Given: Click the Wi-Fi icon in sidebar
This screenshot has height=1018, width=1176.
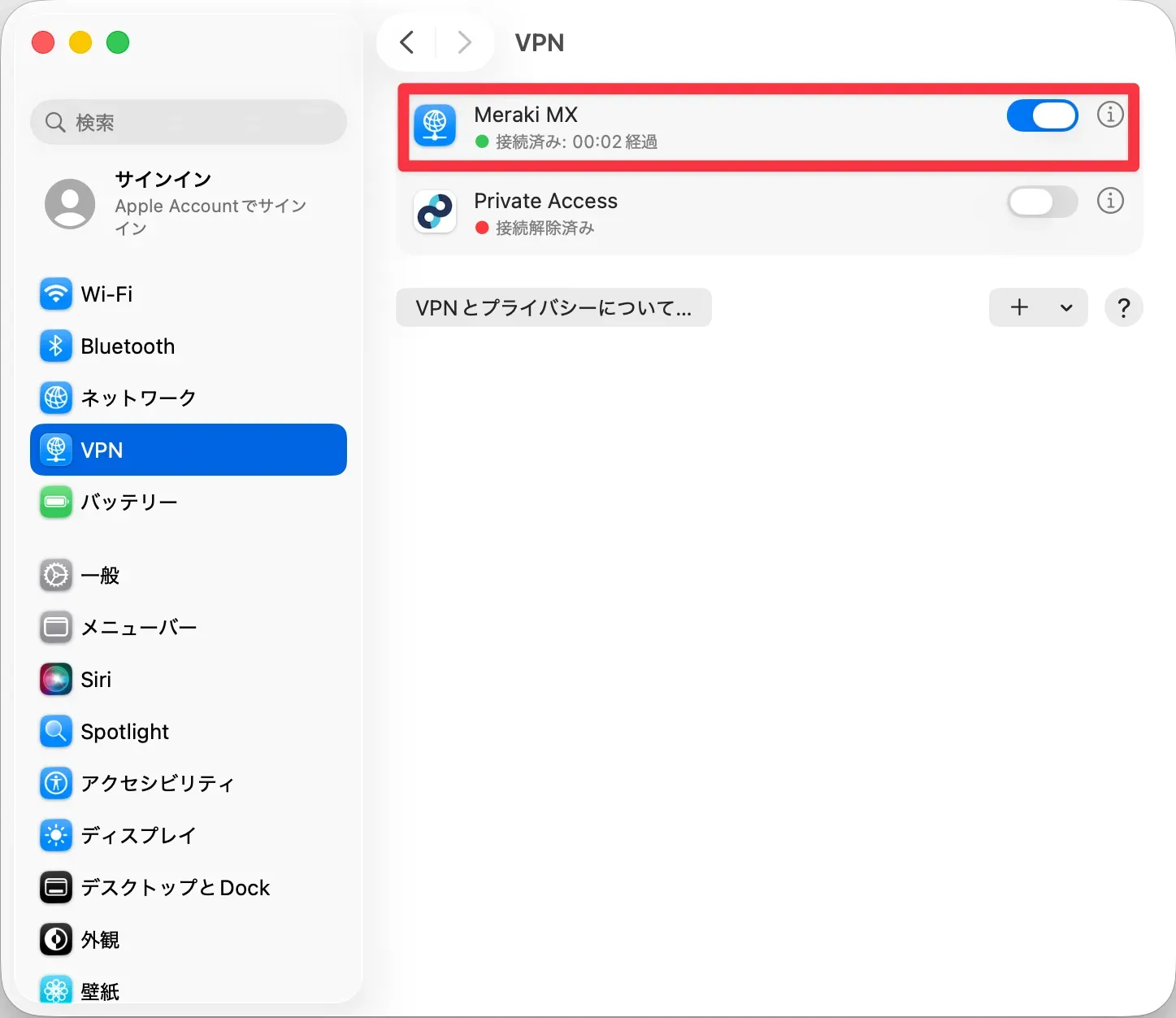Looking at the screenshot, I should (x=55, y=294).
